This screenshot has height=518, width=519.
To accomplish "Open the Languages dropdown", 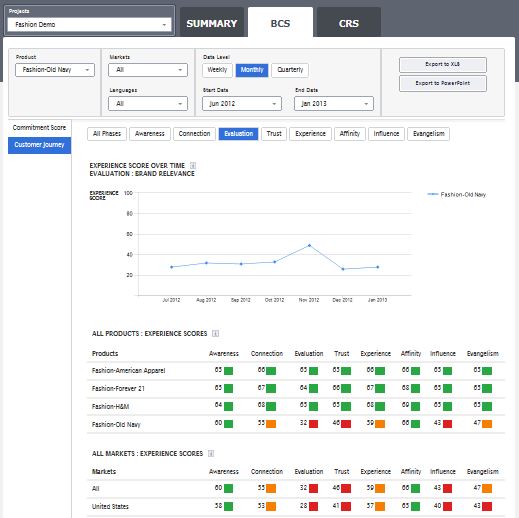I will (x=148, y=104).
